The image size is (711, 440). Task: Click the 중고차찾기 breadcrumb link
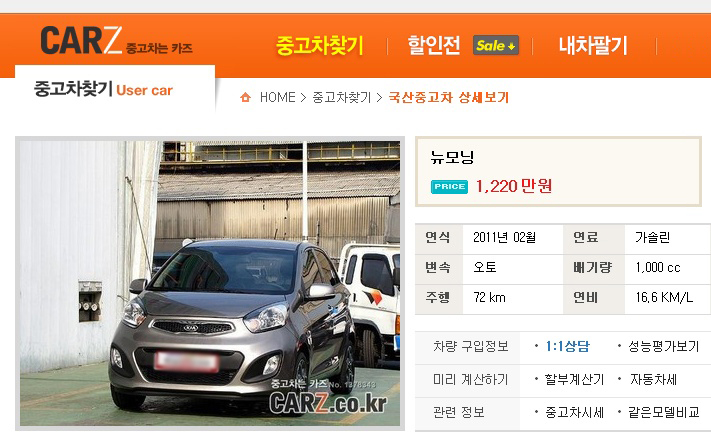click(x=341, y=97)
